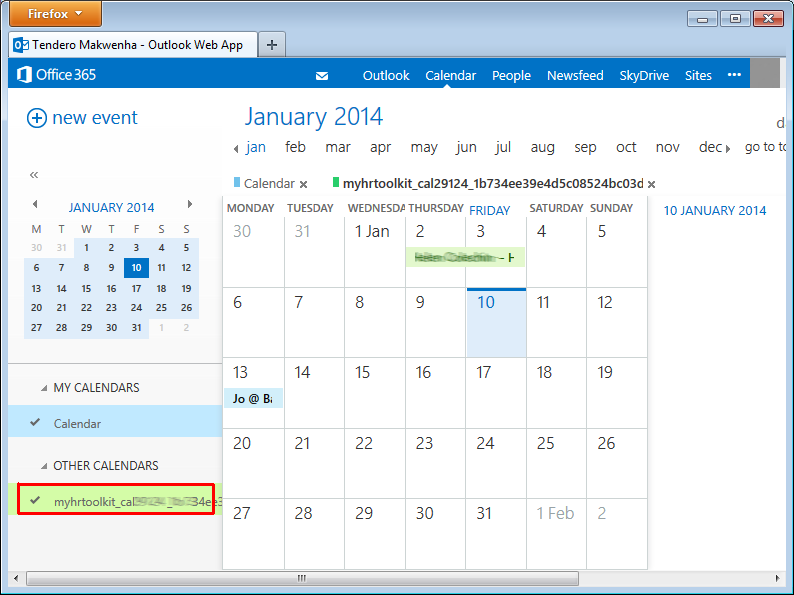
Task: Show earlier months with left arrow by jan
Action: click(236, 149)
